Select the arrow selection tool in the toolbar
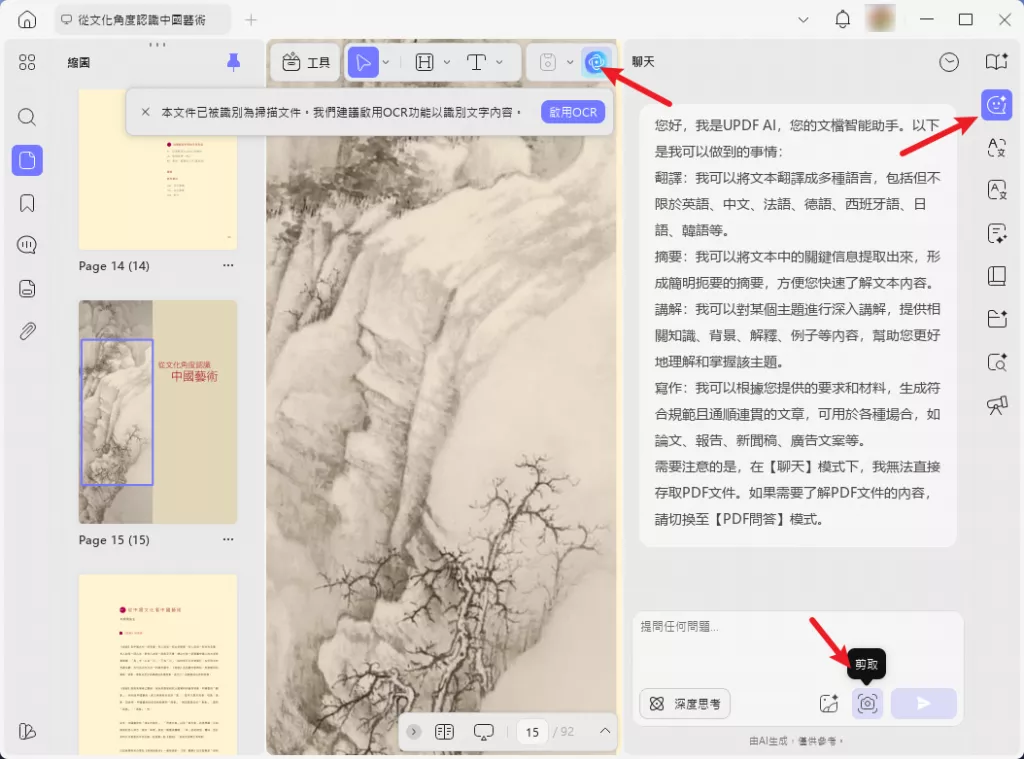Screen dimensions: 1024x759 click(363, 61)
